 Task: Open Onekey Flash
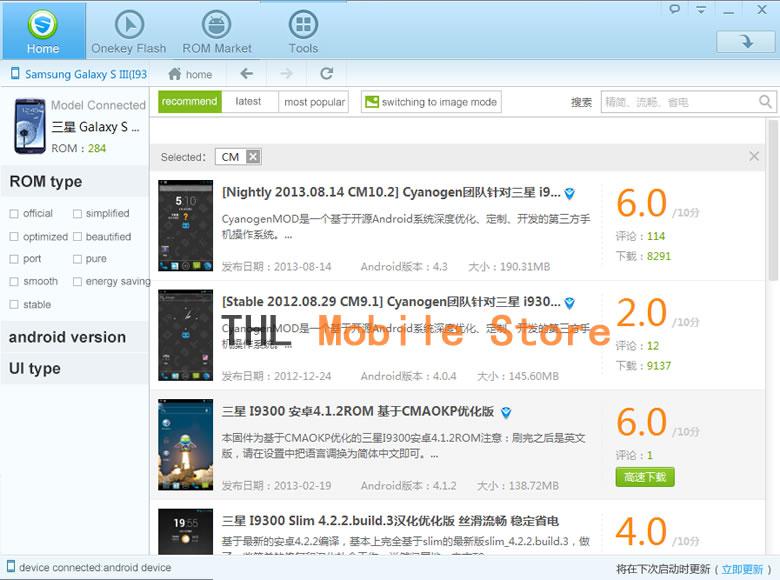tap(129, 31)
